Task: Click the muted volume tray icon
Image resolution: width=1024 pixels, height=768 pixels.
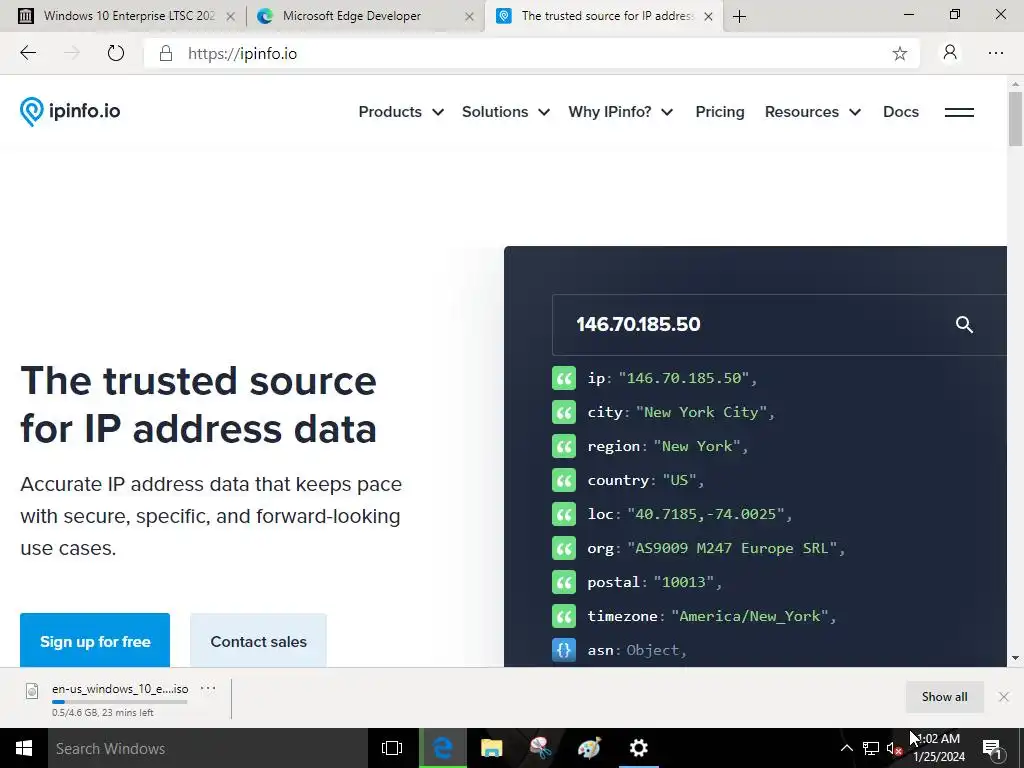Action: tap(894, 748)
